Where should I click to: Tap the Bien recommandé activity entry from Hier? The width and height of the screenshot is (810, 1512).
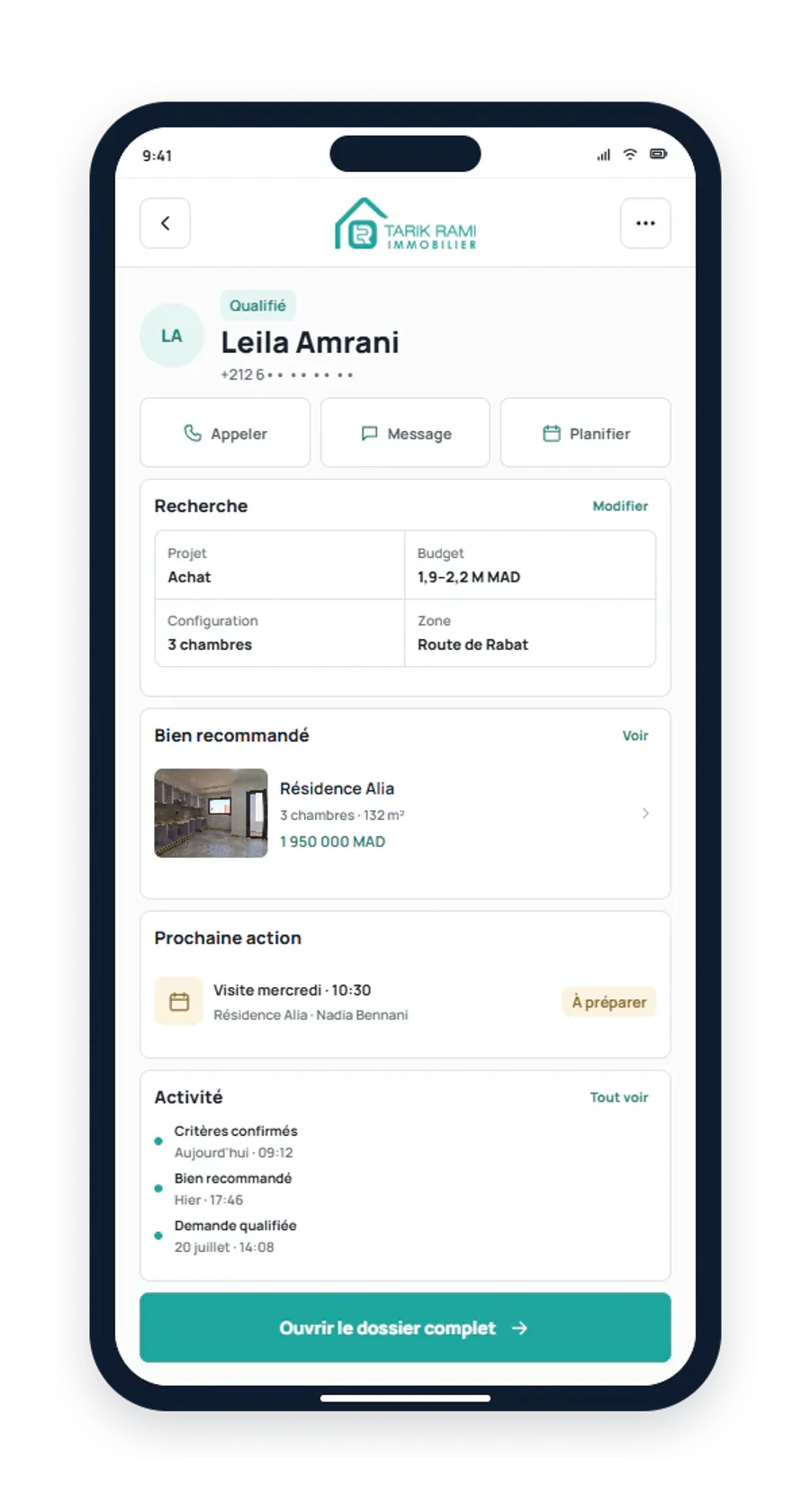point(232,1189)
